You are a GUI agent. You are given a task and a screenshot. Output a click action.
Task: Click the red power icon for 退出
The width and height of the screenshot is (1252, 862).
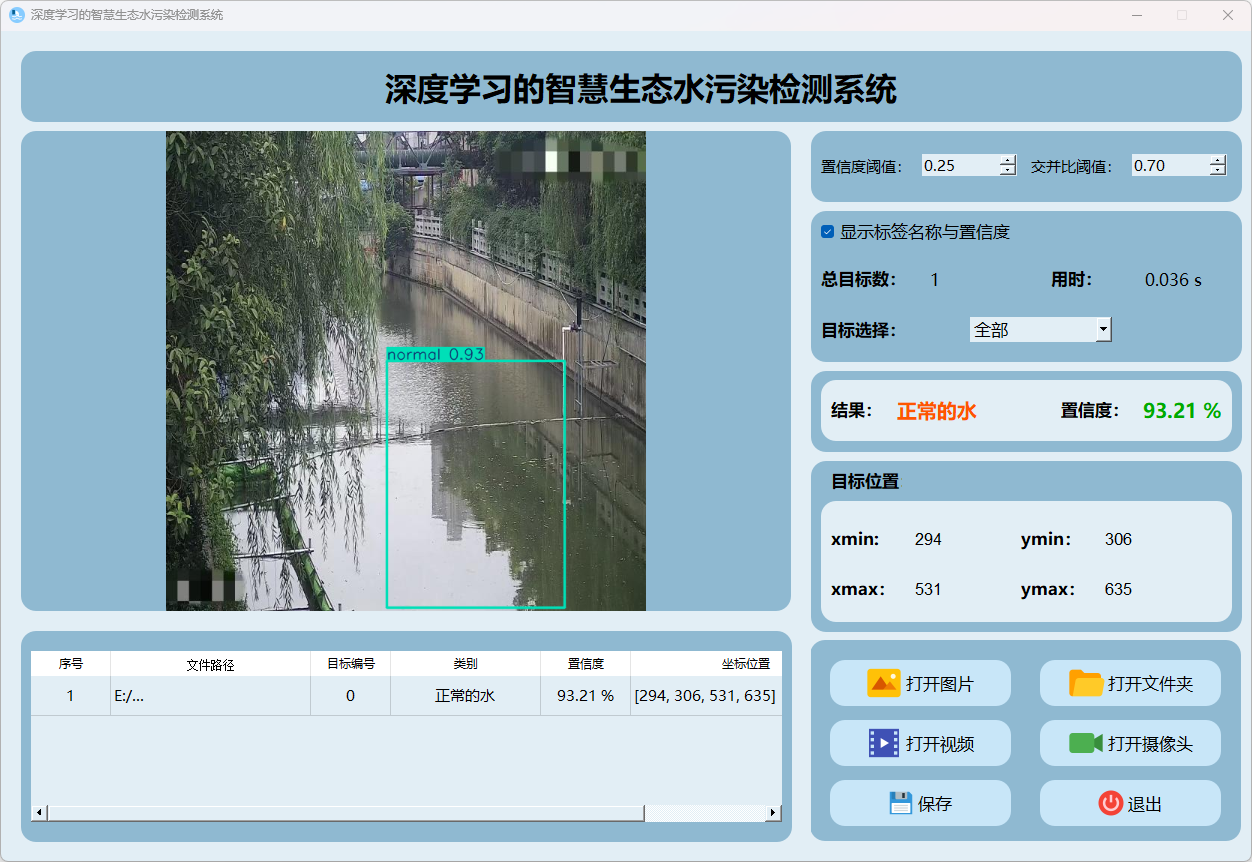point(1110,803)
